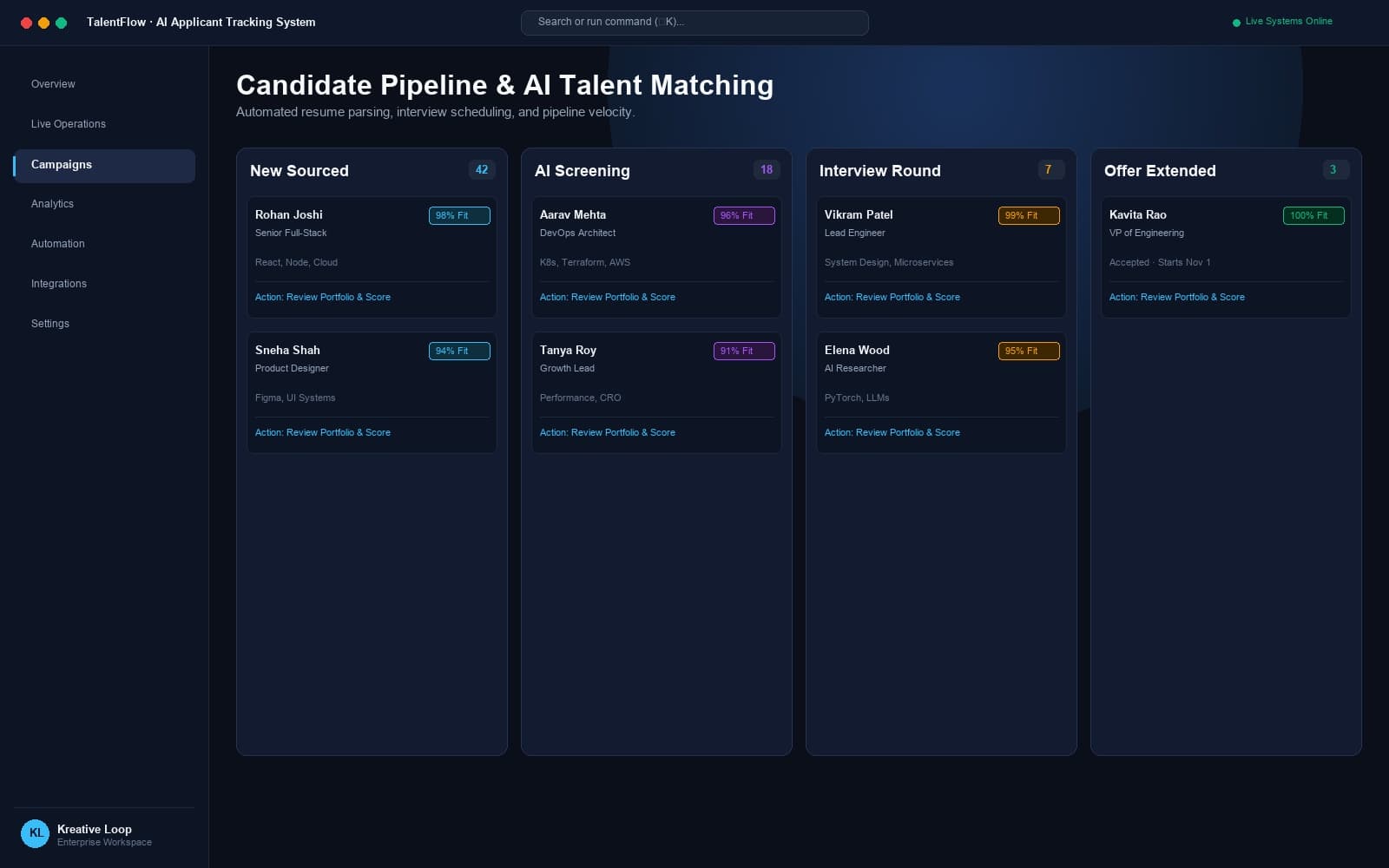
Task: Select the Rohan Joshi candidate name
Action: 289,214
